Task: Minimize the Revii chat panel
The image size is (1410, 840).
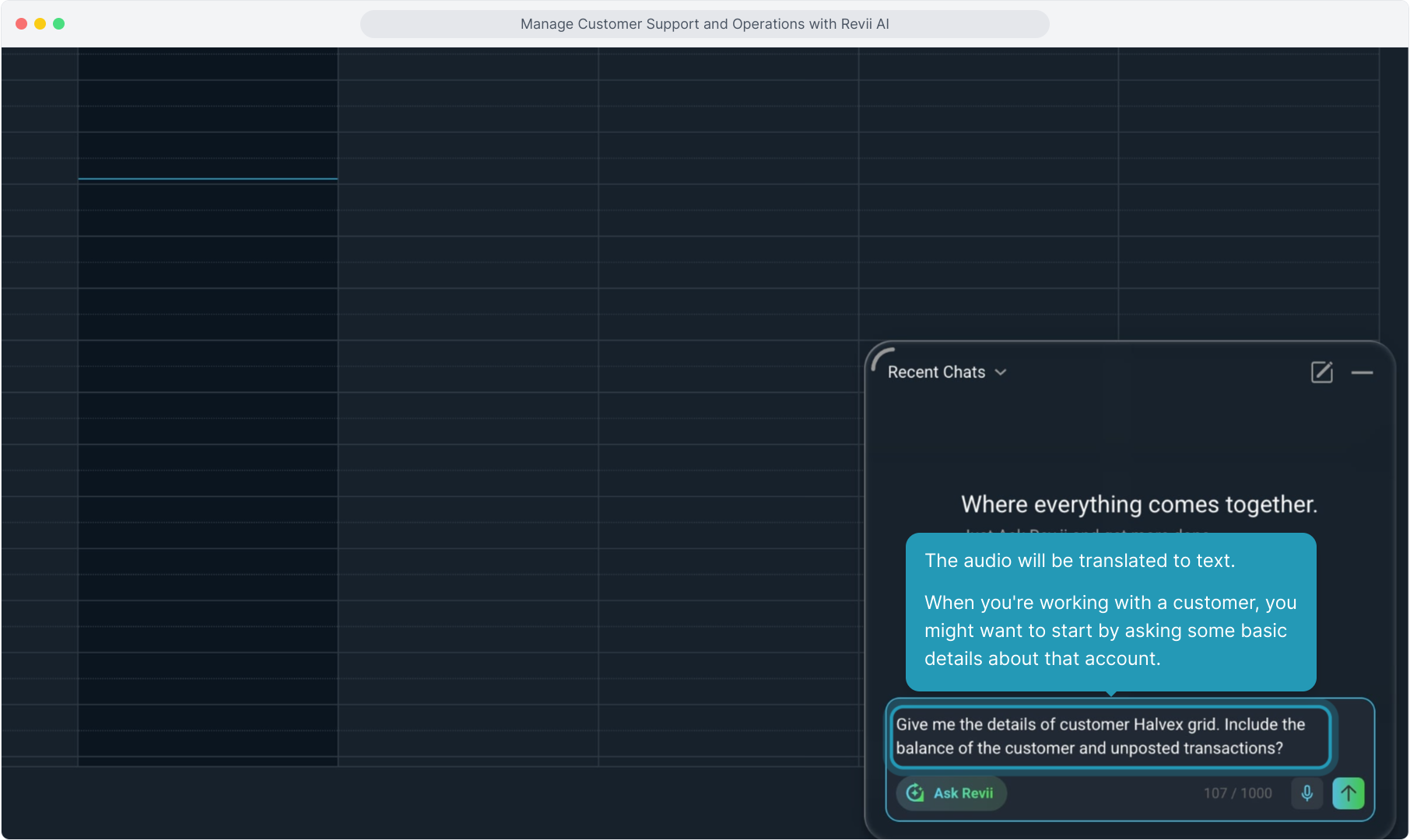Action: (x=1362, y=373)
